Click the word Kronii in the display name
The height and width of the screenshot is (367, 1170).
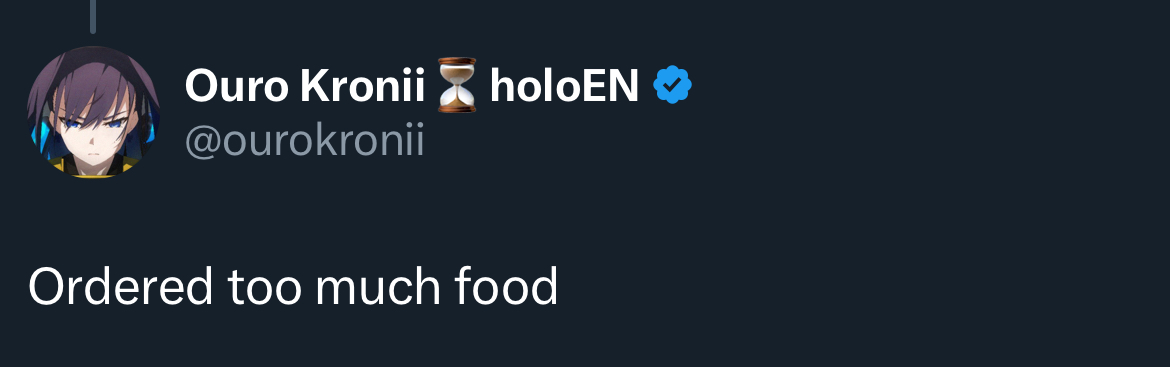(363, 87)
